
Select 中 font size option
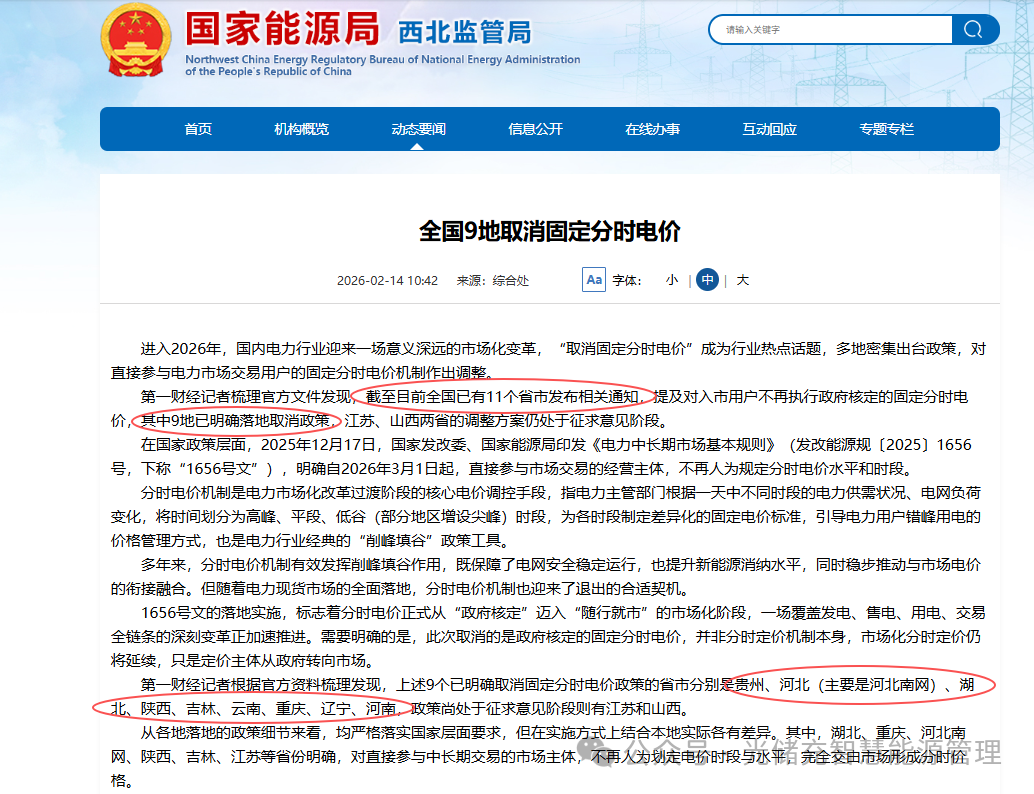point(707,280)
